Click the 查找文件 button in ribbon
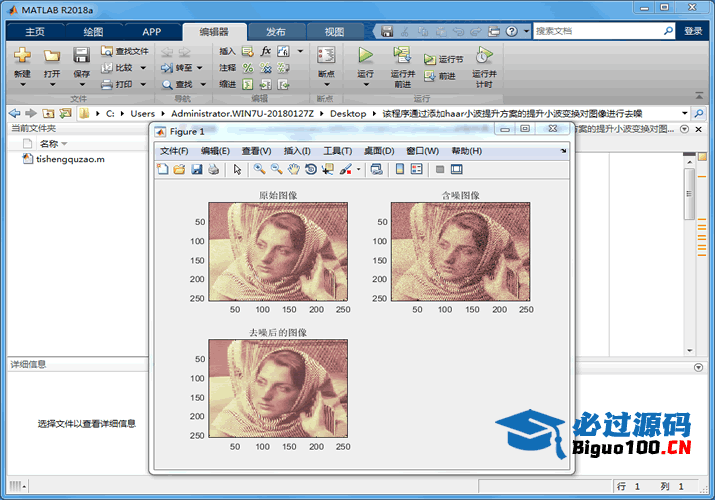This screenshot has width=715, height=500. tap(125, 51)
